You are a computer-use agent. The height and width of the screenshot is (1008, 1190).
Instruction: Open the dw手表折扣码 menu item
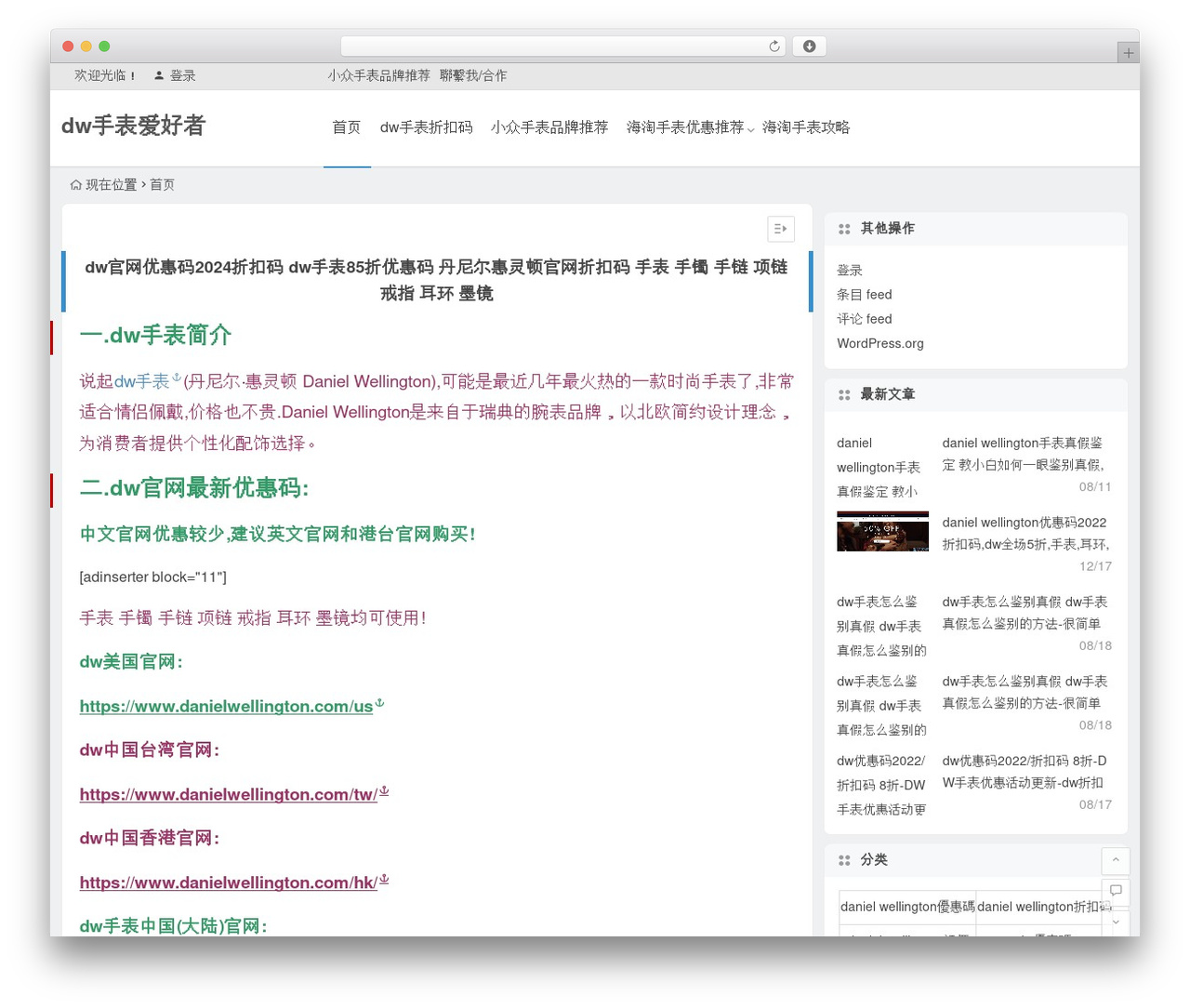(427, 127)
